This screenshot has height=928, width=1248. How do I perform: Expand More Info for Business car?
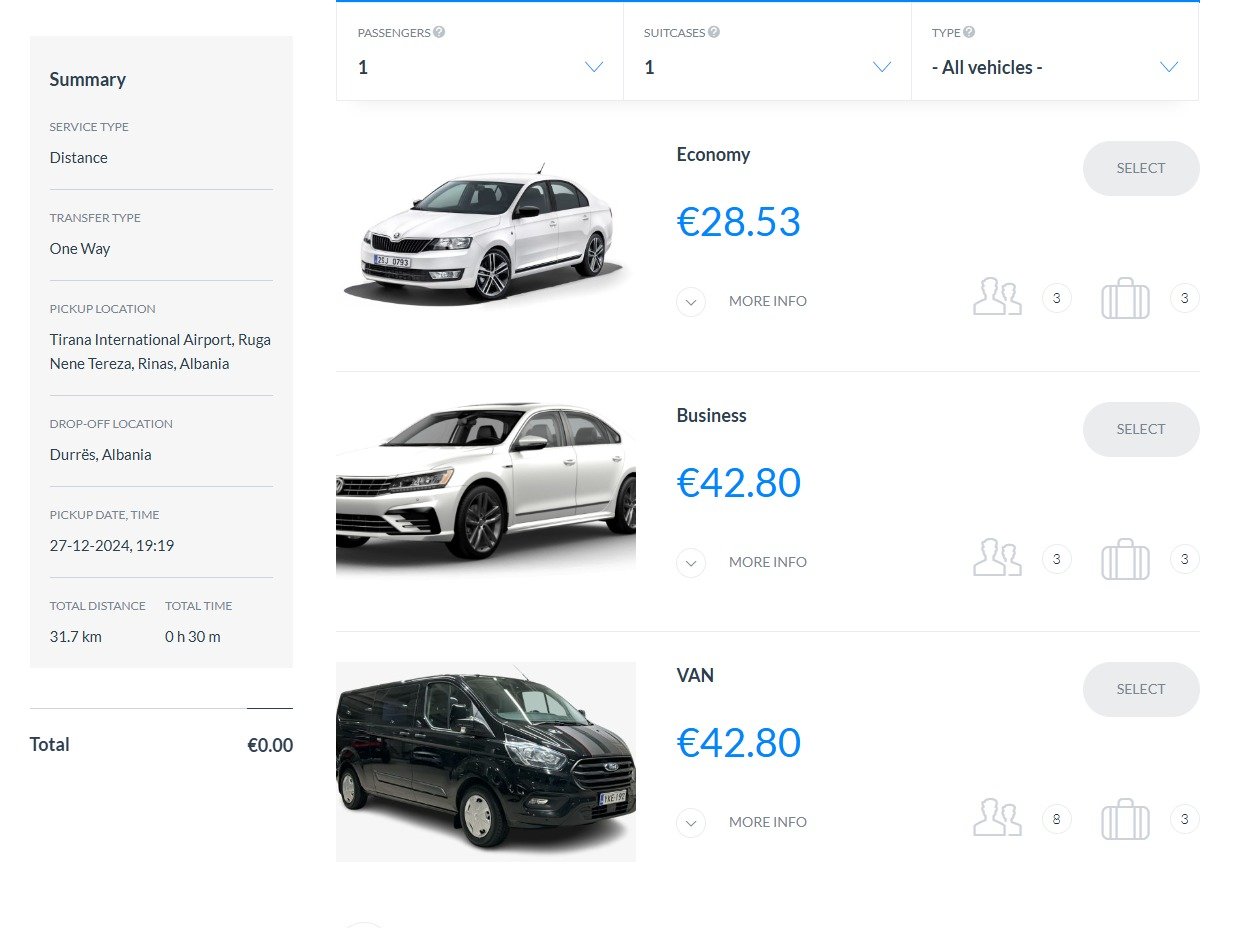click(x=691, y=562)
